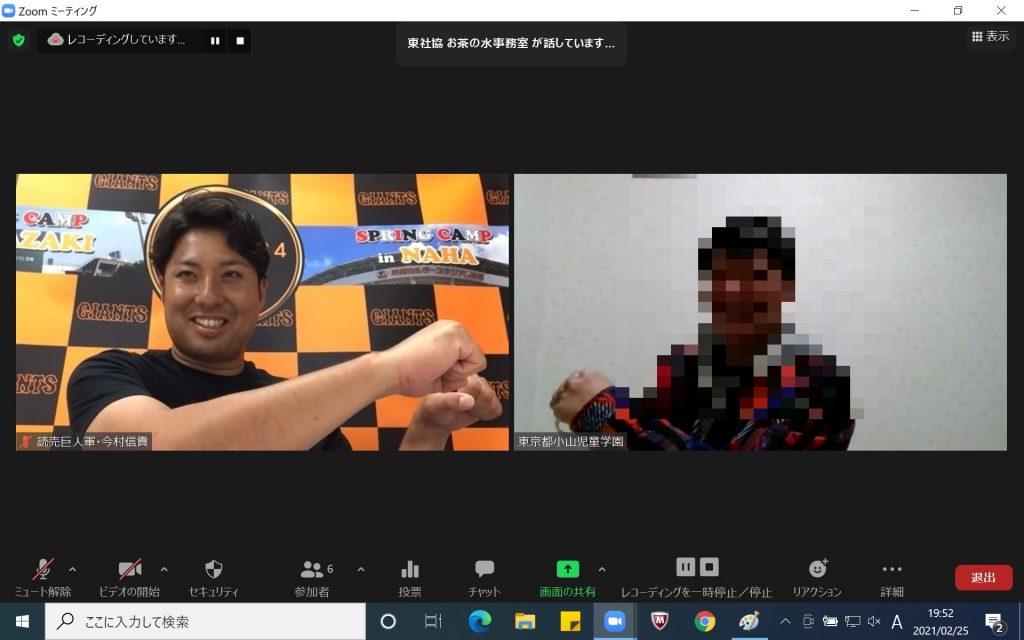Pause recording in the top-left indicator
Screen dimensions: 1024x640
tap(215, 40)
